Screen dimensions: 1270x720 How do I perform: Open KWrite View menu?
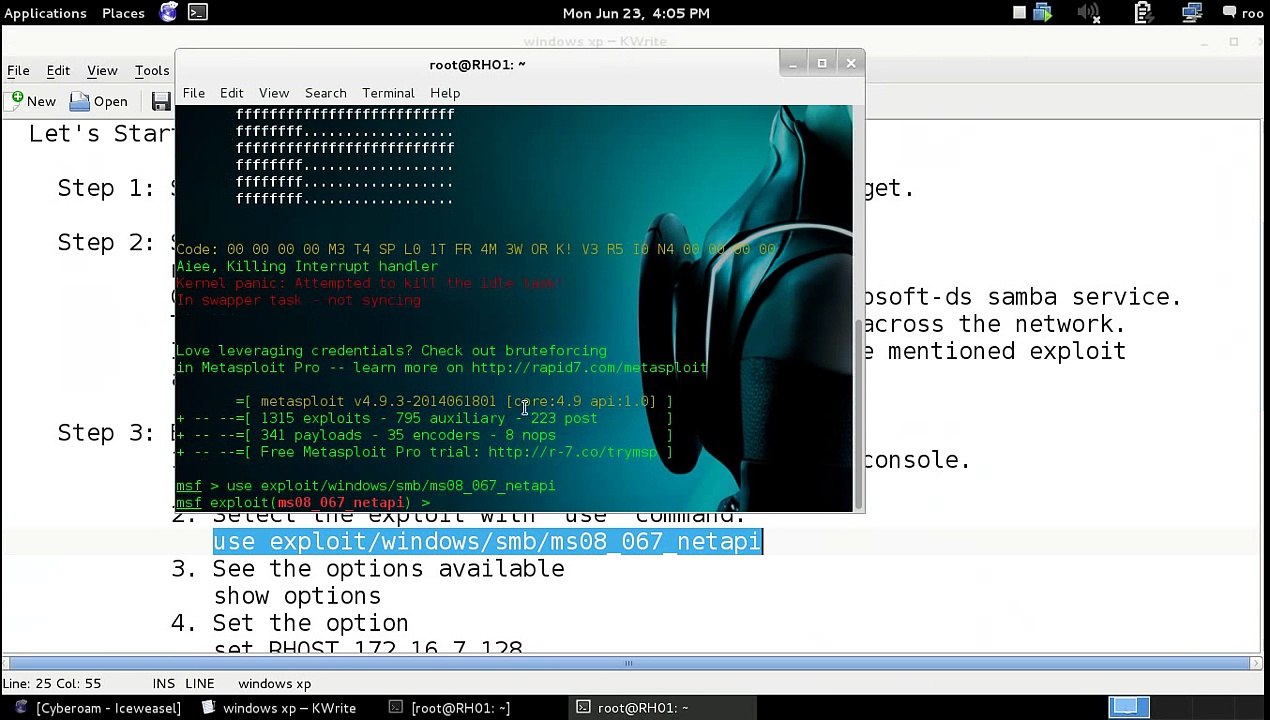coord(102,71)
